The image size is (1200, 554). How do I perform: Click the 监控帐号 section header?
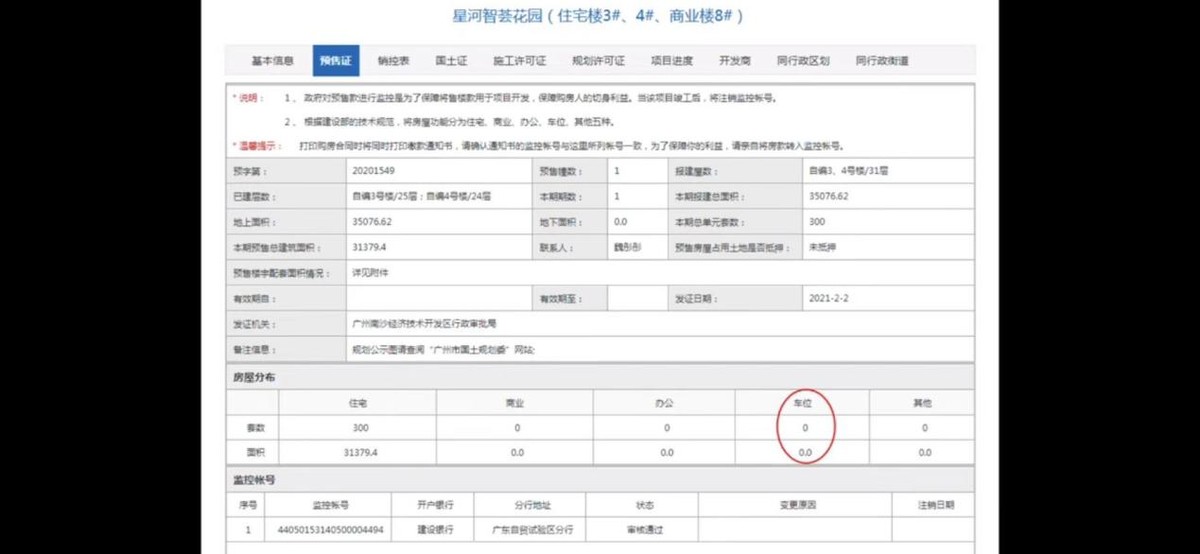[x=253, y=480]
